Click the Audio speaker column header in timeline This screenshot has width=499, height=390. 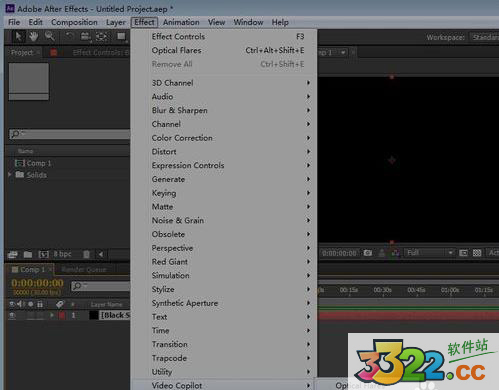(21, 304)
